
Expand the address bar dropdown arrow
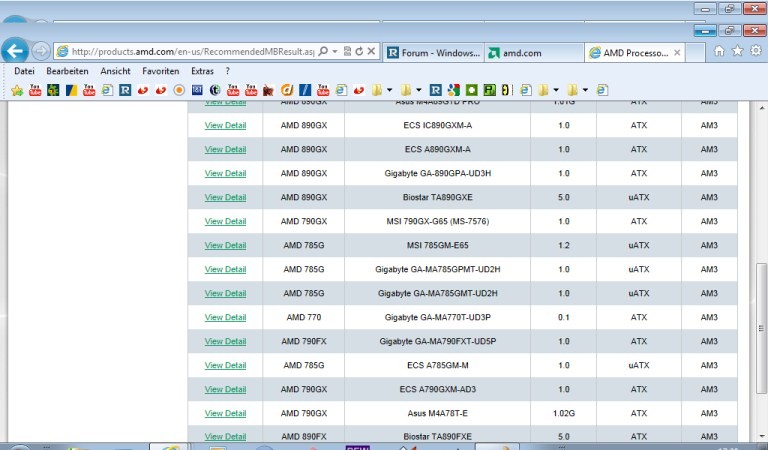335,51
